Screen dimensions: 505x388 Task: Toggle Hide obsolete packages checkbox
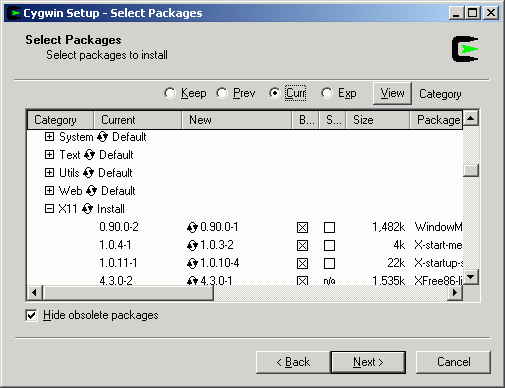click(31, 315)
